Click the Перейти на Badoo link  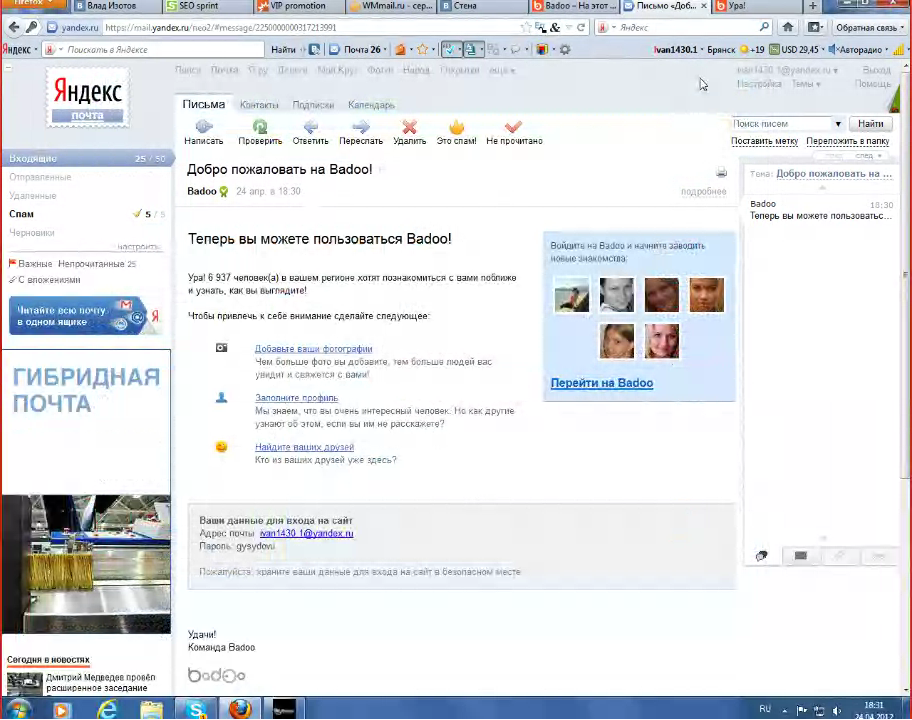click(602, 383)
